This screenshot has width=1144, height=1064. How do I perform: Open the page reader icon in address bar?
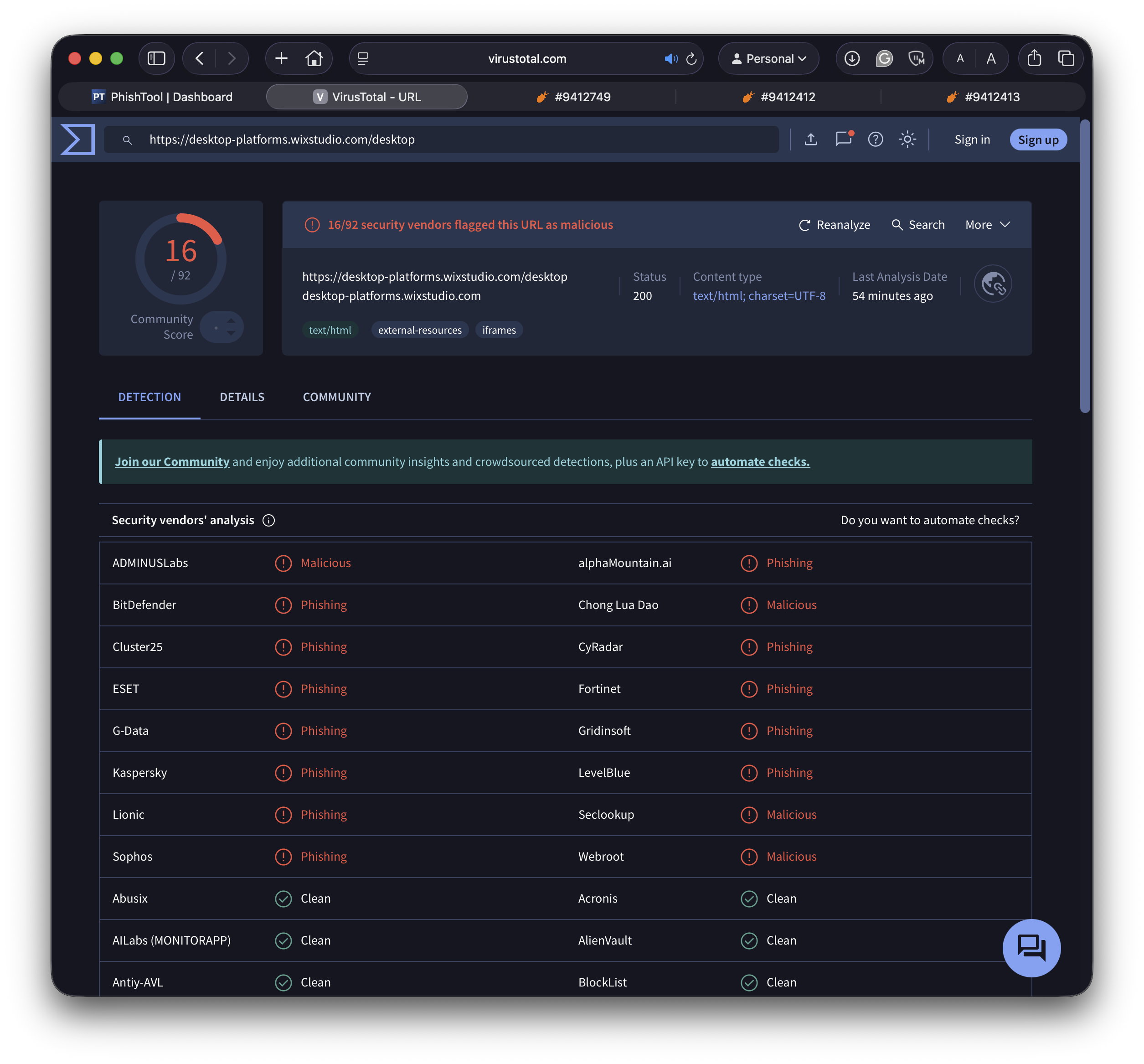coord(363,59)
